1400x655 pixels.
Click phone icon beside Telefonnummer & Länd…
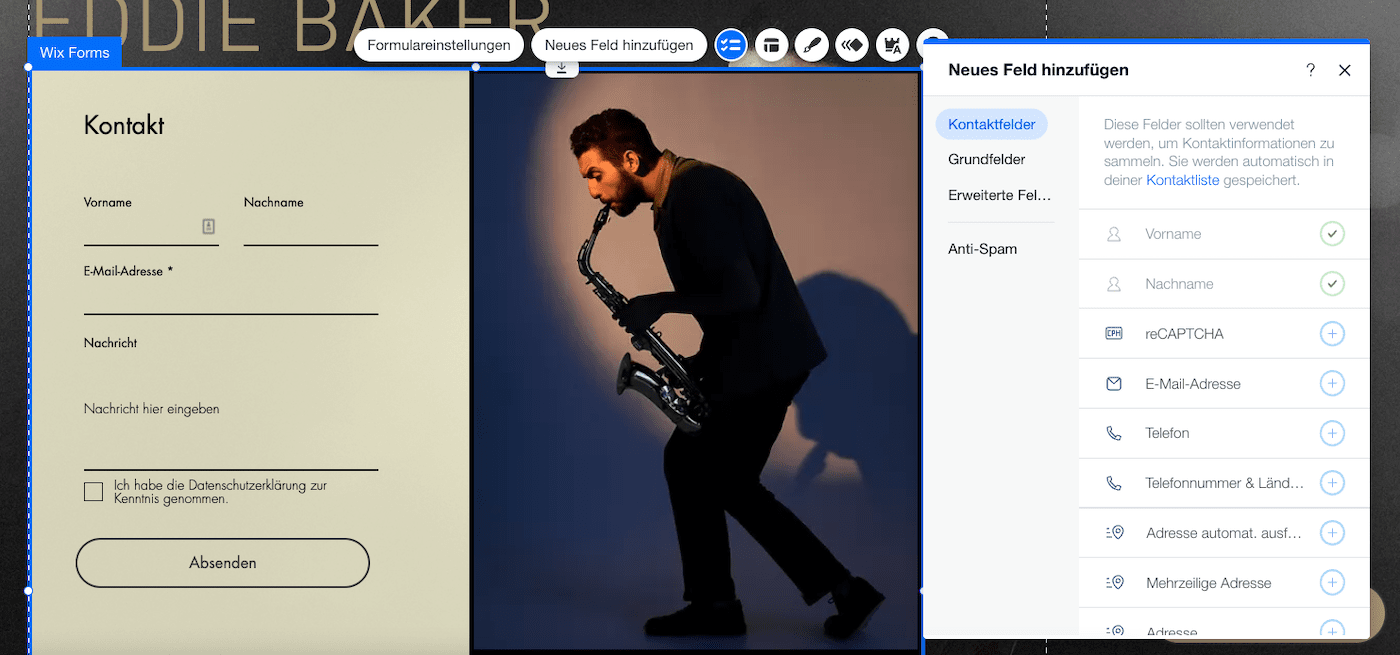[1114, 483]
